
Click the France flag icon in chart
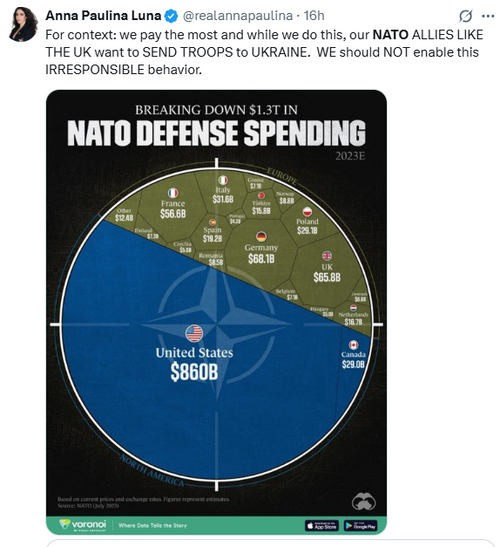tap(173, 193)
